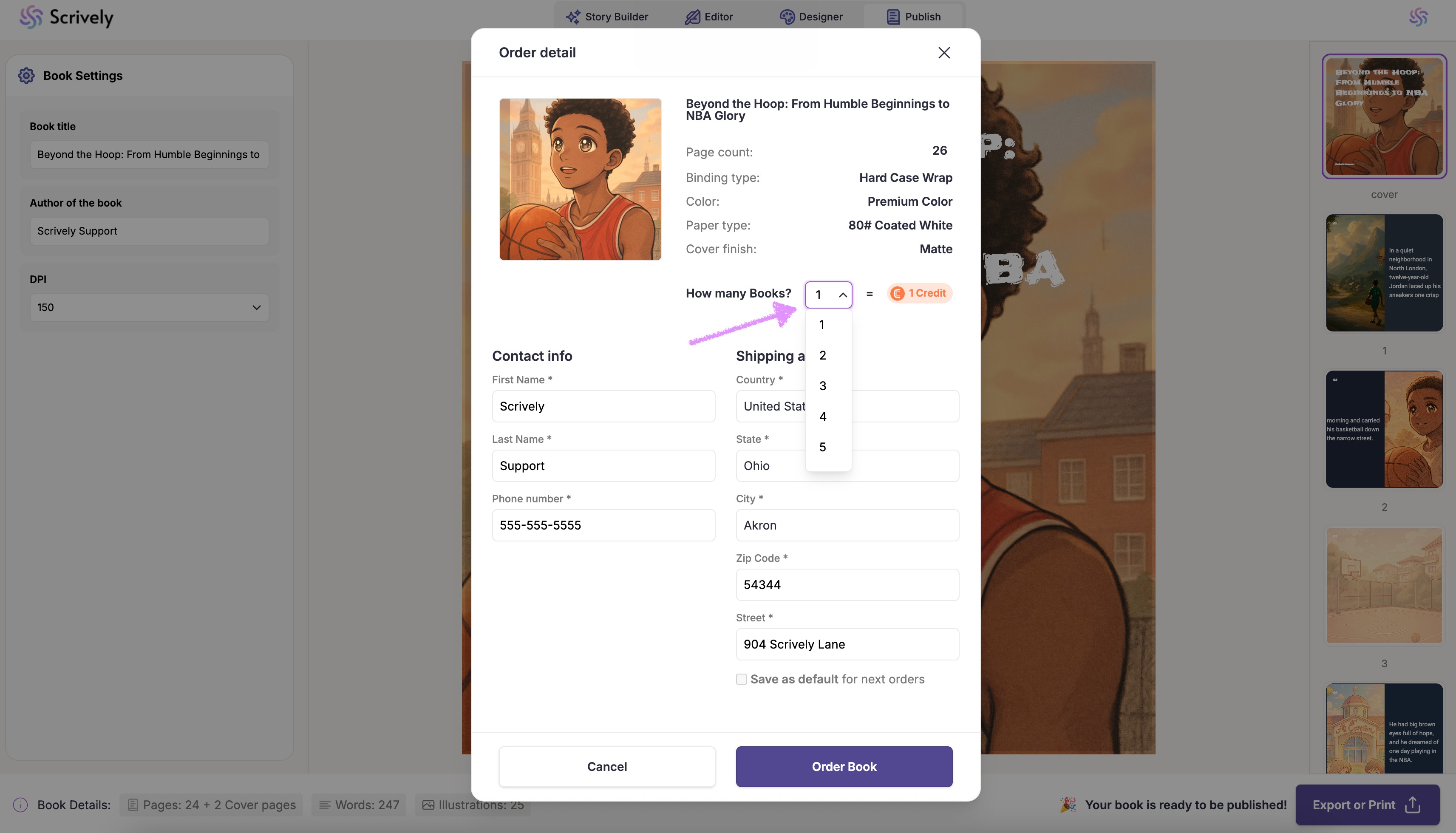Click the Book title field
The height and width of the screenshot is (833, 1456).
149,154
